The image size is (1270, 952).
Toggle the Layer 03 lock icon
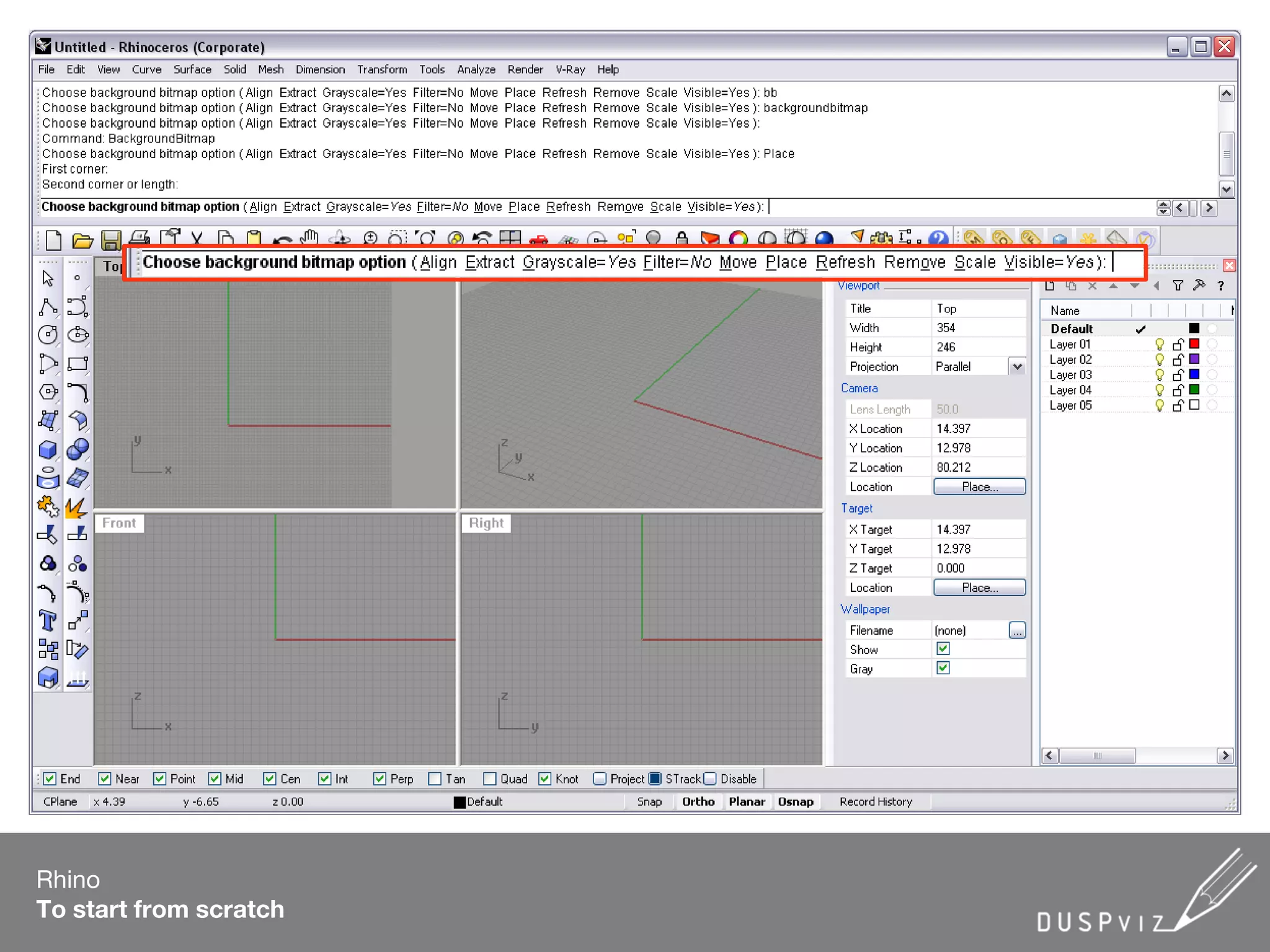point(1178,374)
